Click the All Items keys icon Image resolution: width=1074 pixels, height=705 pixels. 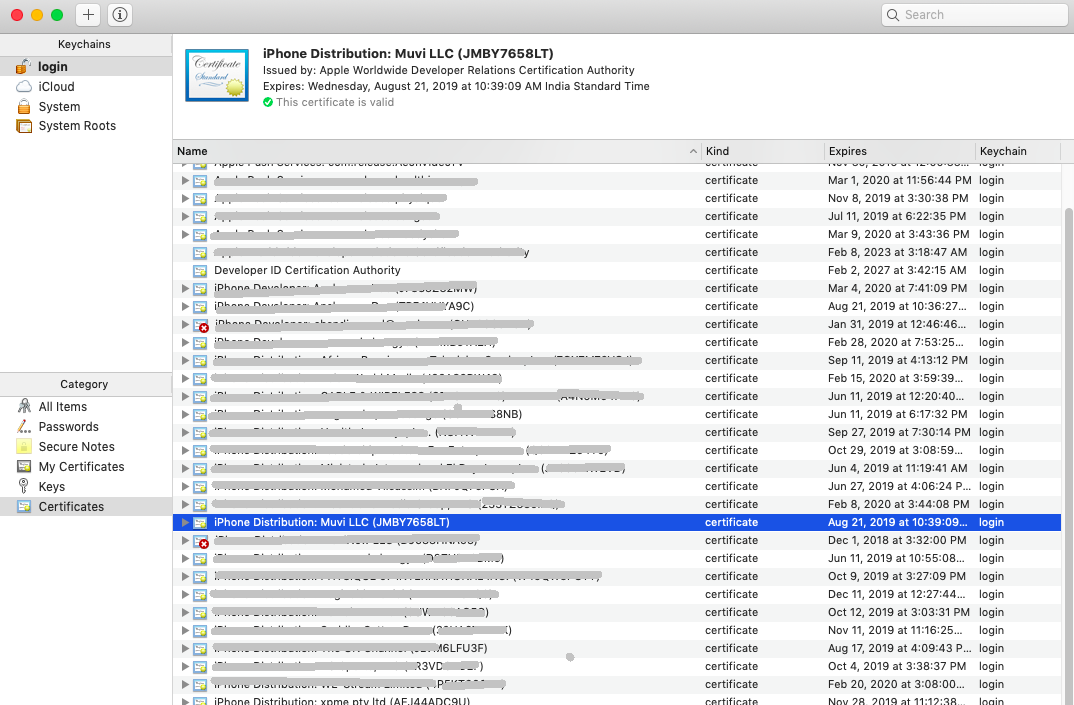coord(24,406)
